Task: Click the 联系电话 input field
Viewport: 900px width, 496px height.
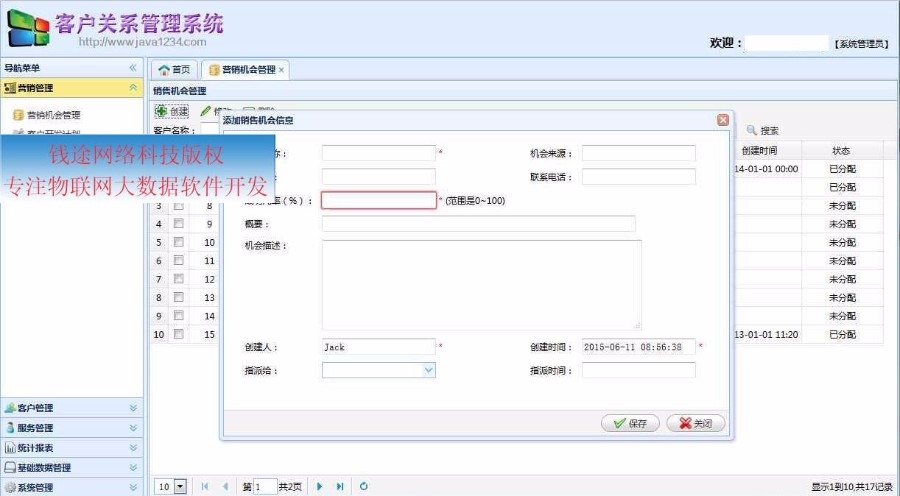Action: coord(638,176)
